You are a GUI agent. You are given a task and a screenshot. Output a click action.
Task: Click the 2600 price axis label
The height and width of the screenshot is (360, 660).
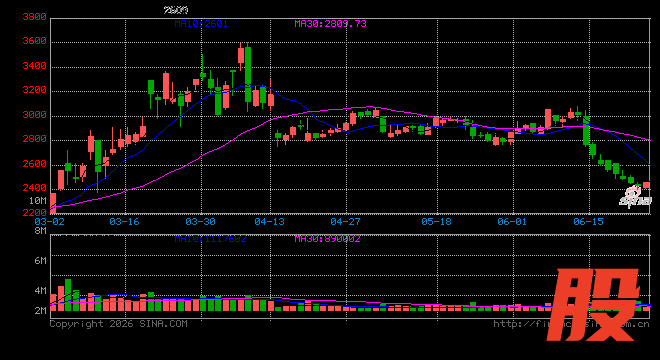click(x=34, y=164)
